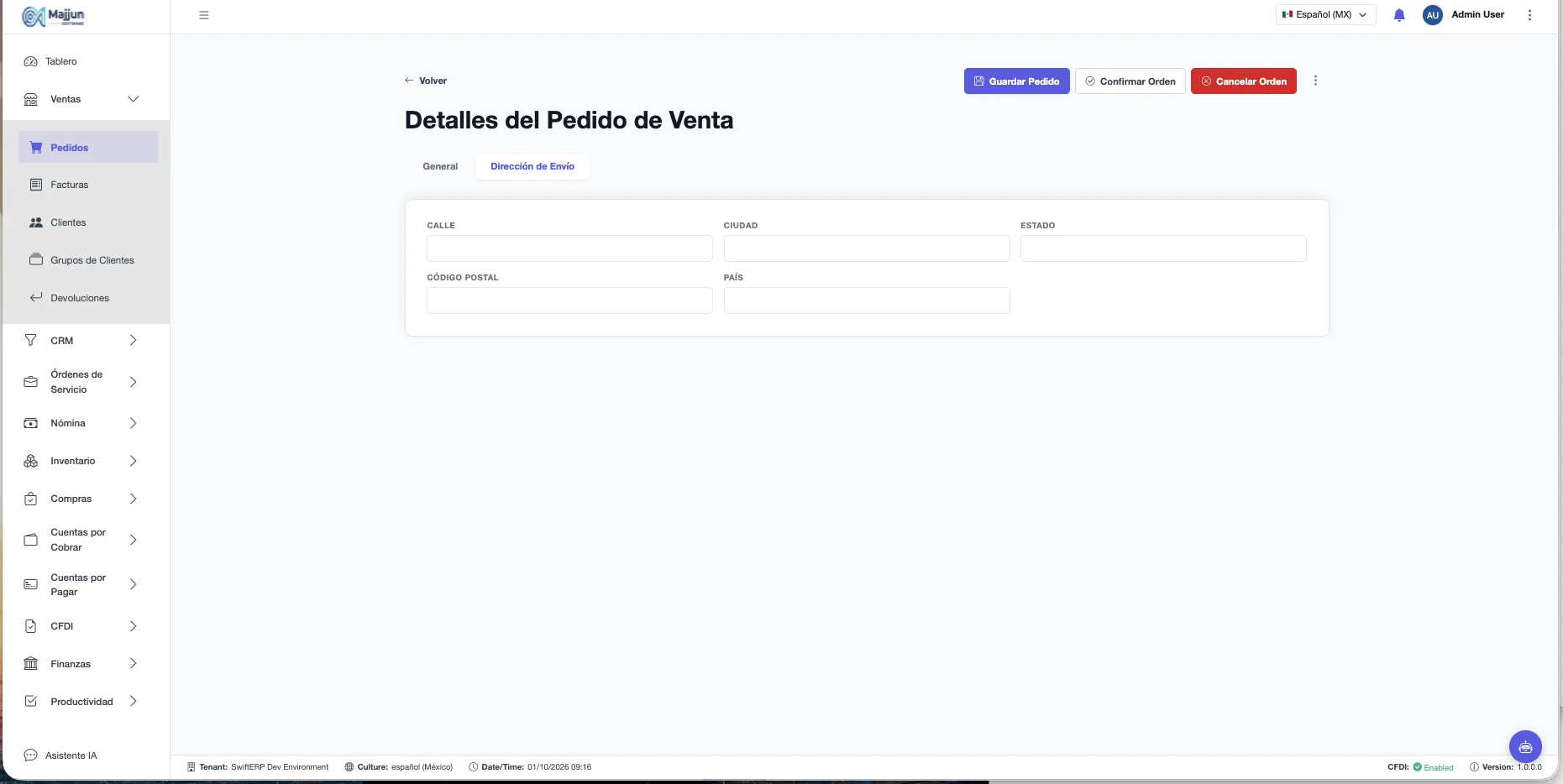Toggle the hamburger sidebar menu icon
Screen dimensions: 1563x784
(204, 15)
